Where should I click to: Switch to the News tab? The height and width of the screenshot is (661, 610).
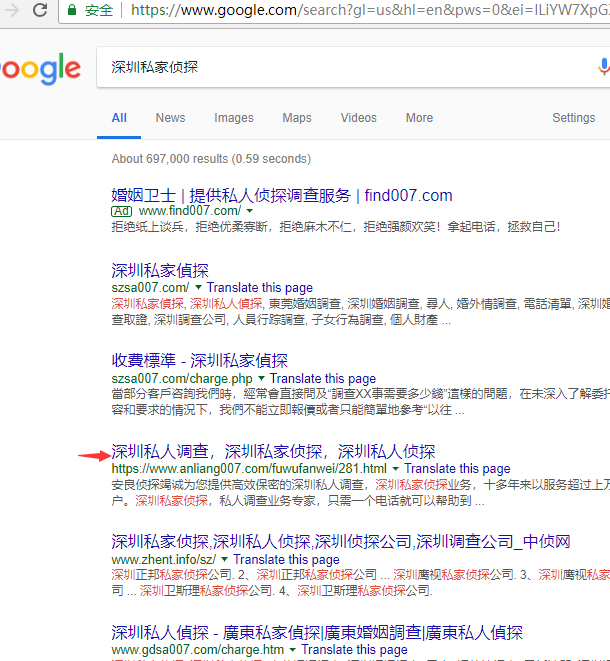tap(170, 118)
